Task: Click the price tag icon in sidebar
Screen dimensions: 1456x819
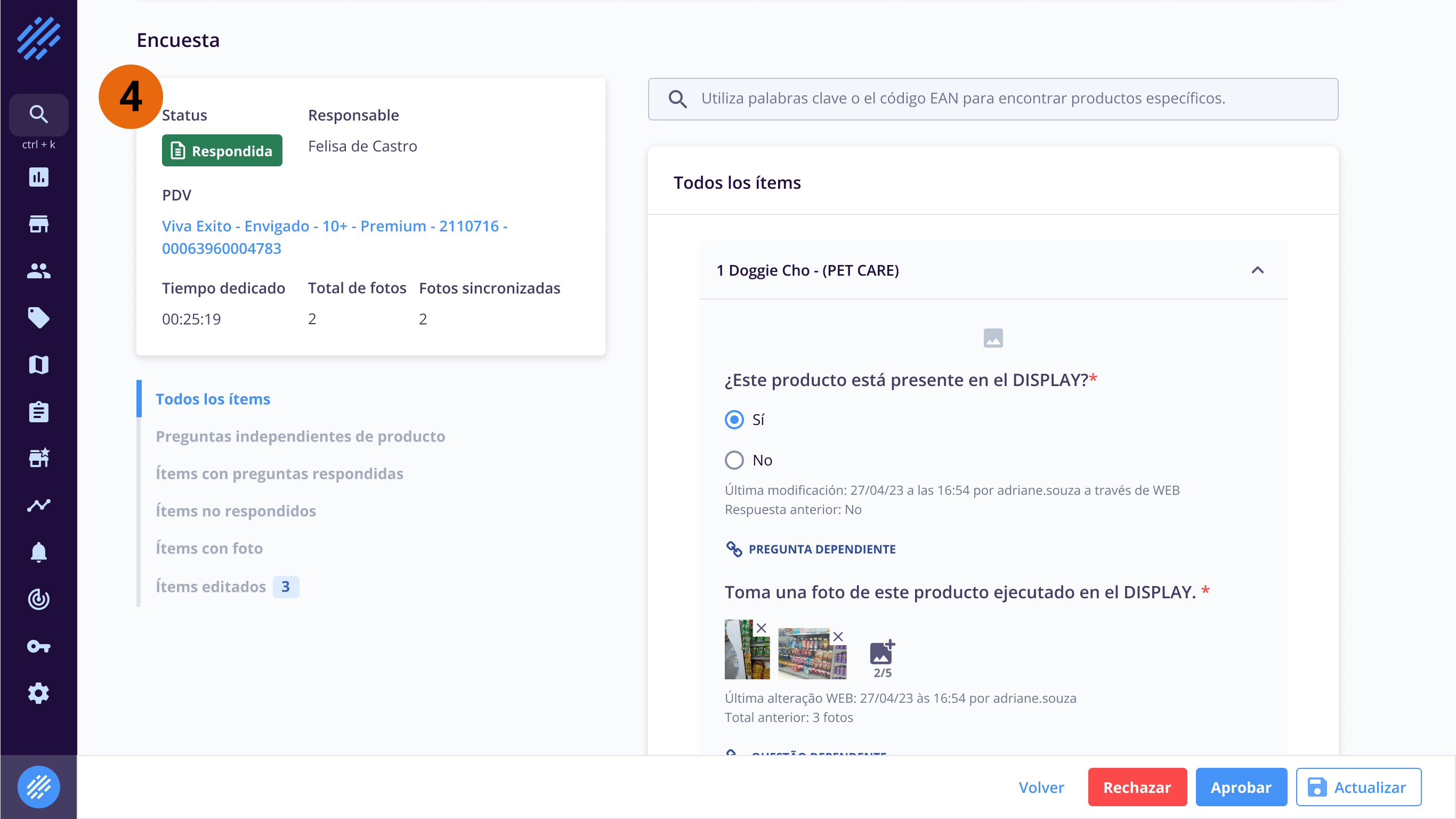Action: [x=38, y=318]
